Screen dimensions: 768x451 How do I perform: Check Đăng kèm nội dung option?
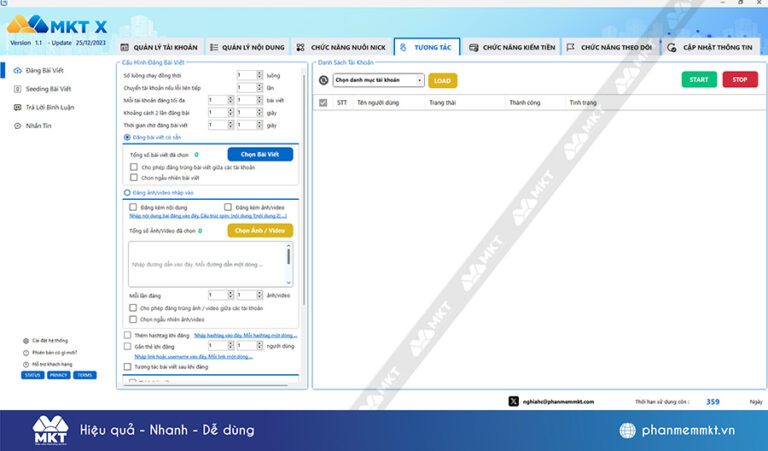pos(133,207)
